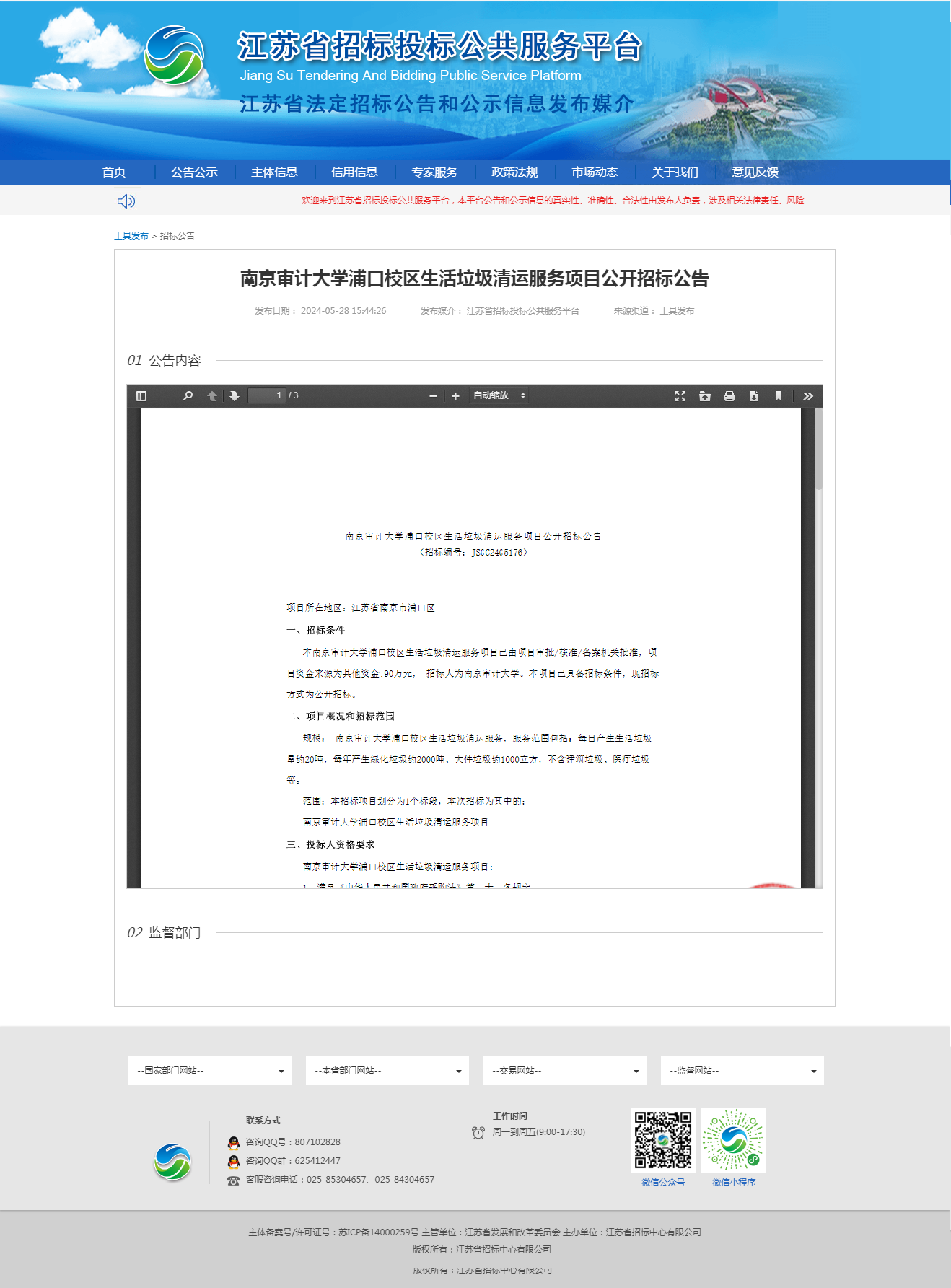
Task: Click the QQ penguin icon beside 咨询QQ群
Action: [x=233, y=1161]
